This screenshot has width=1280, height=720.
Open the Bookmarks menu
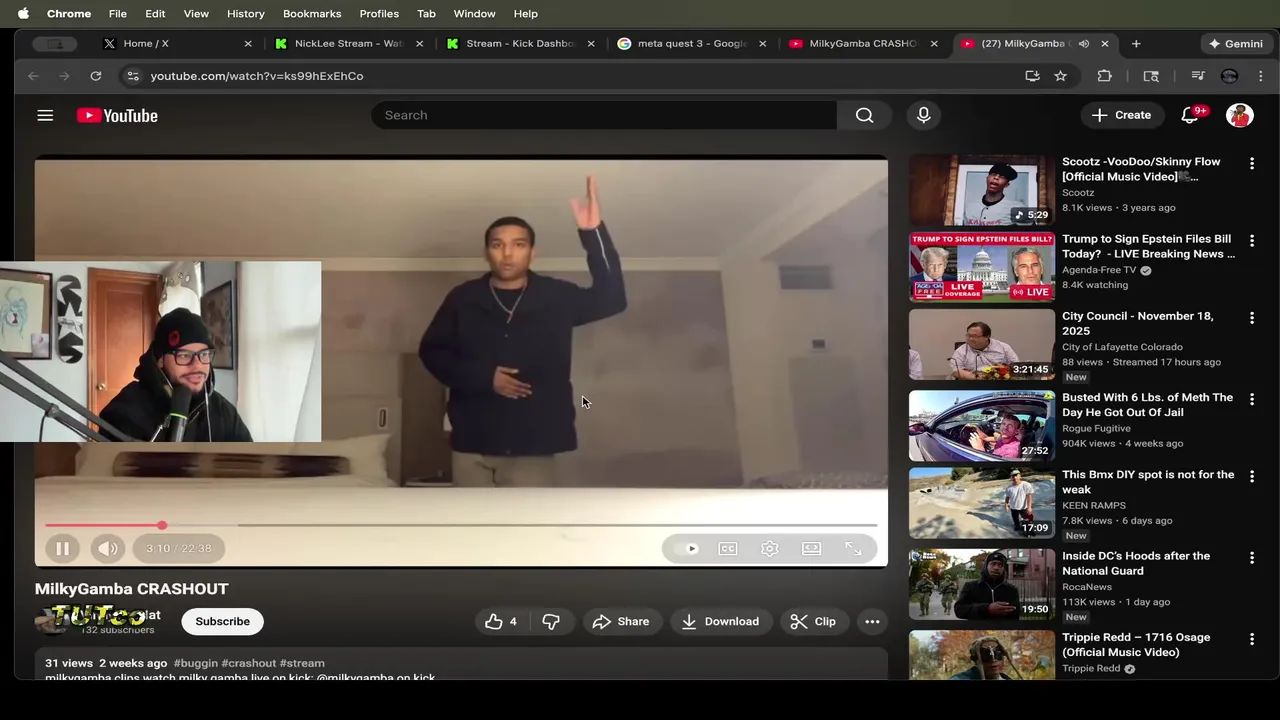point(312,13)
